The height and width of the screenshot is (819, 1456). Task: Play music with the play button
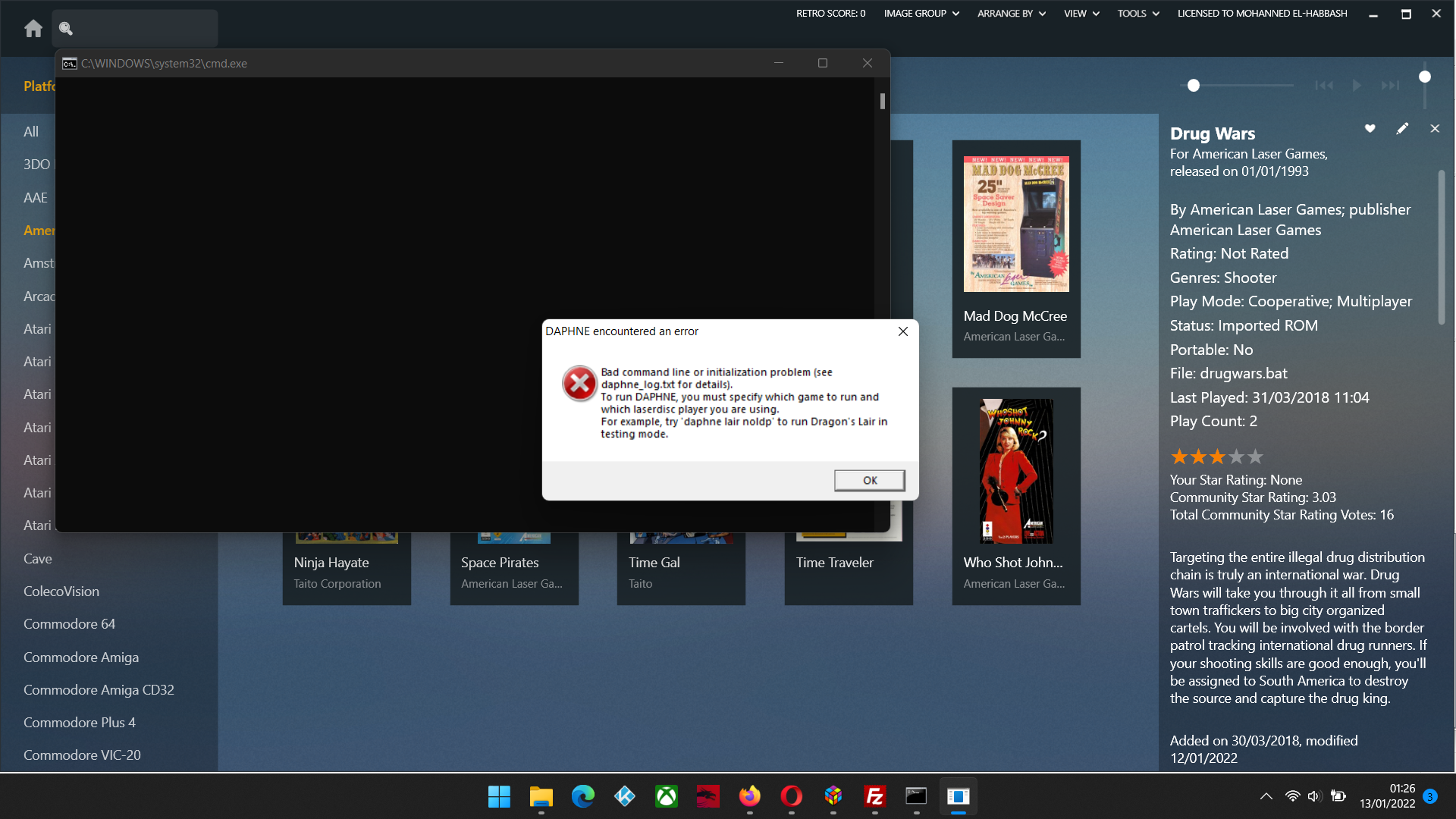pyautogui.click(x=1357, y=86)
